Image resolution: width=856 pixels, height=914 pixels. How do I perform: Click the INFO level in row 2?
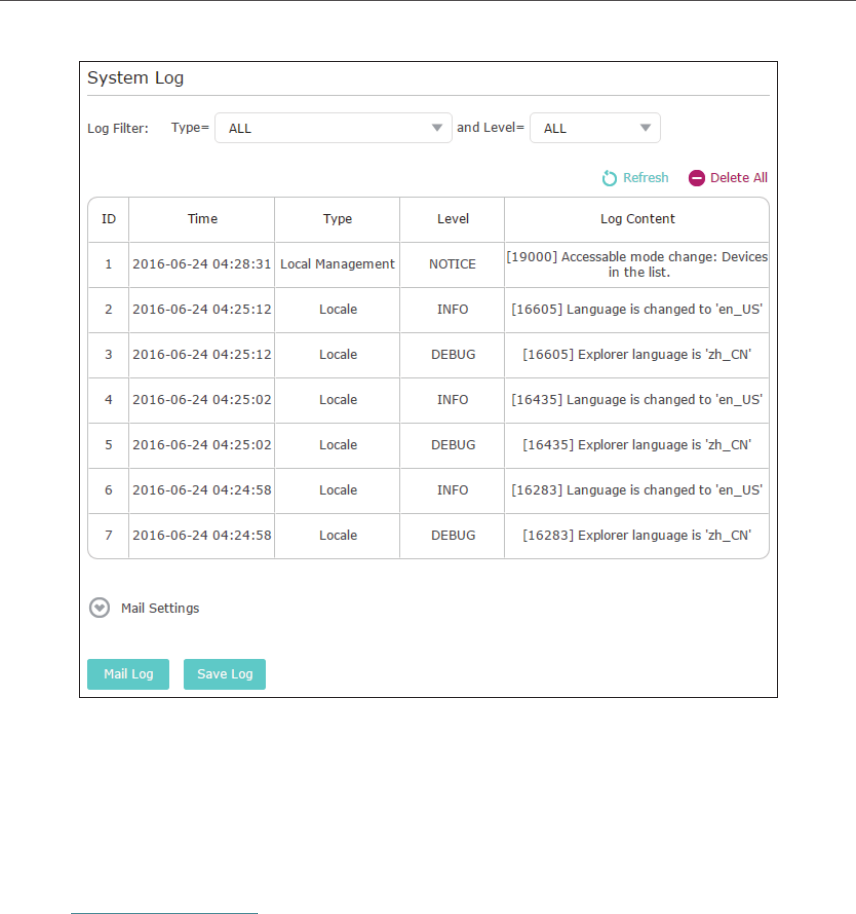(452, 310)
